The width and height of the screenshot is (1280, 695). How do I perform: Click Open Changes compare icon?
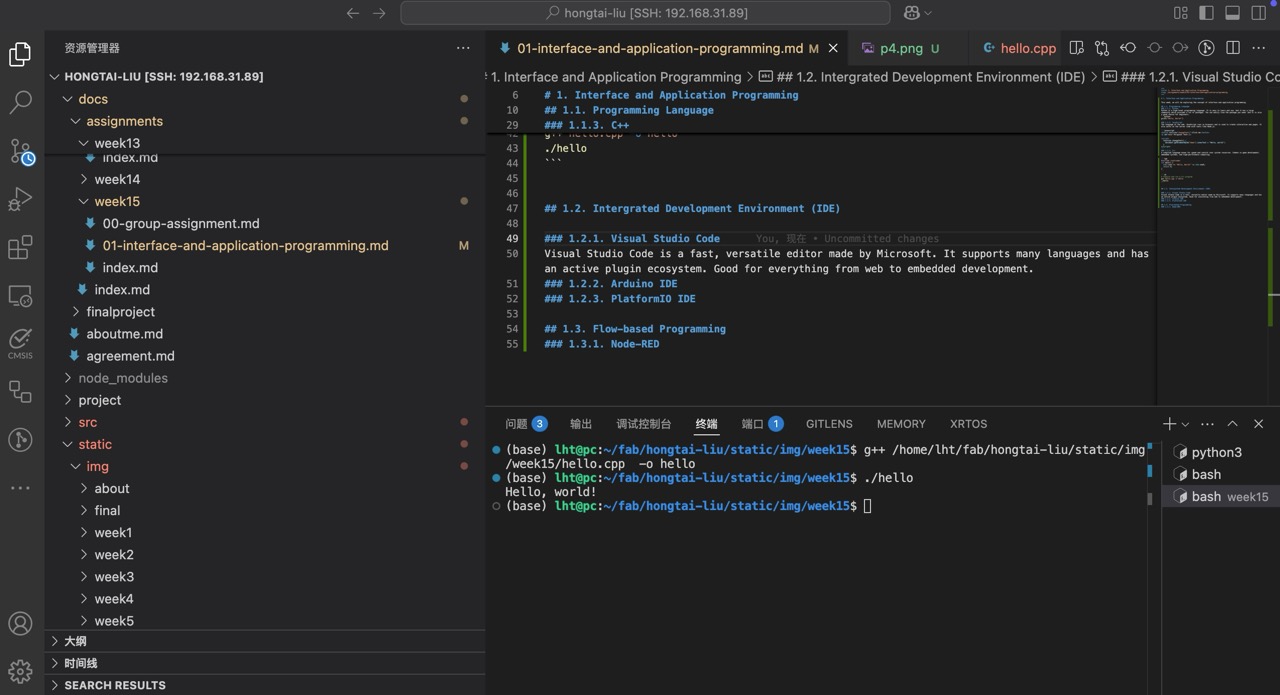pyautogui.click(x=1102, y=48)
